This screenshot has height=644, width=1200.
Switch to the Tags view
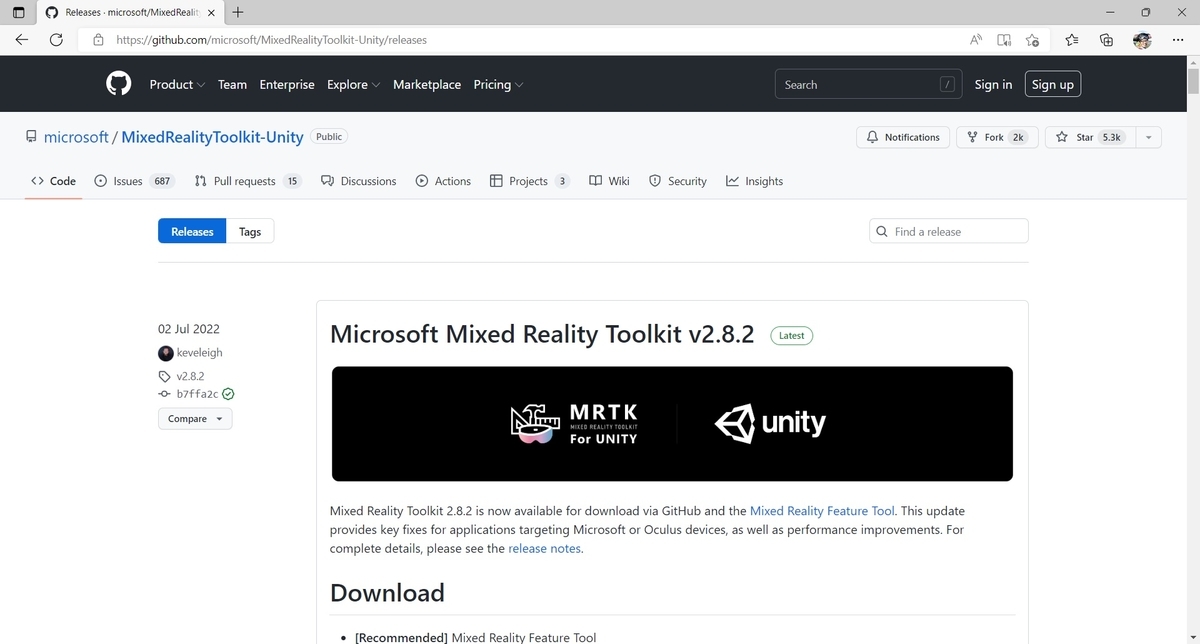[250, 232]
